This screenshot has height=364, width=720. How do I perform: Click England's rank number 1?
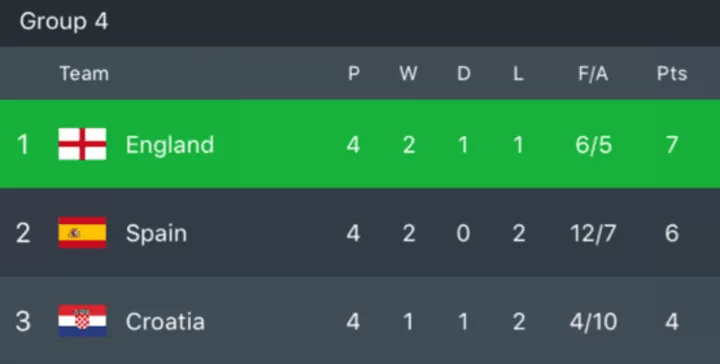click(22, 145)
